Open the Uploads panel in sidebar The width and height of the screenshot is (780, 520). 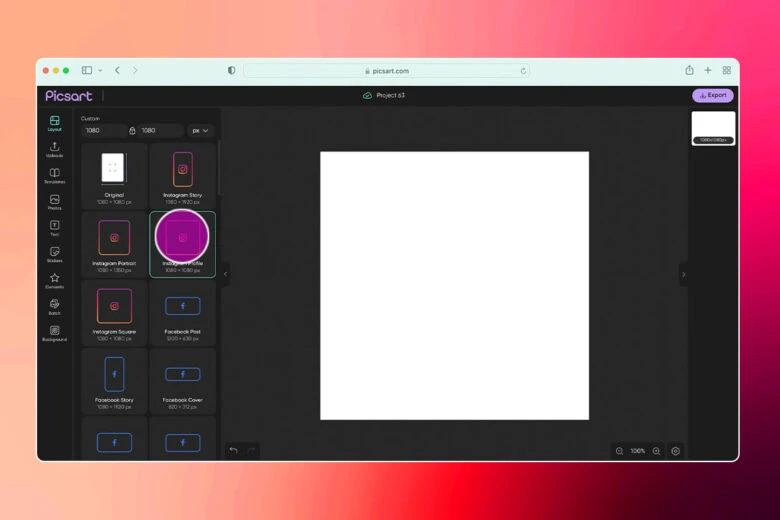pos(54,149)
